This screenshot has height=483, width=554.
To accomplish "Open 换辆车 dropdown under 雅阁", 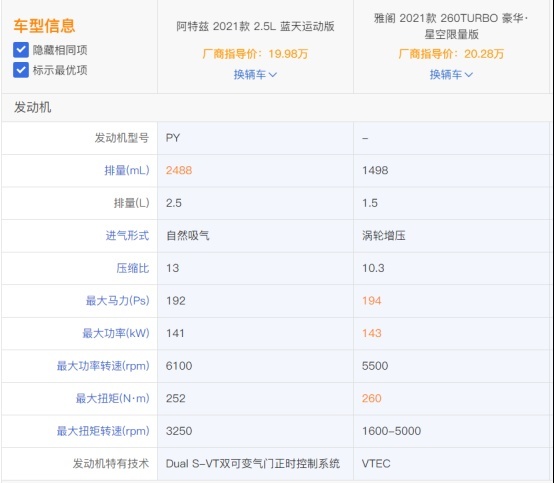I will (x=451, y=75).
